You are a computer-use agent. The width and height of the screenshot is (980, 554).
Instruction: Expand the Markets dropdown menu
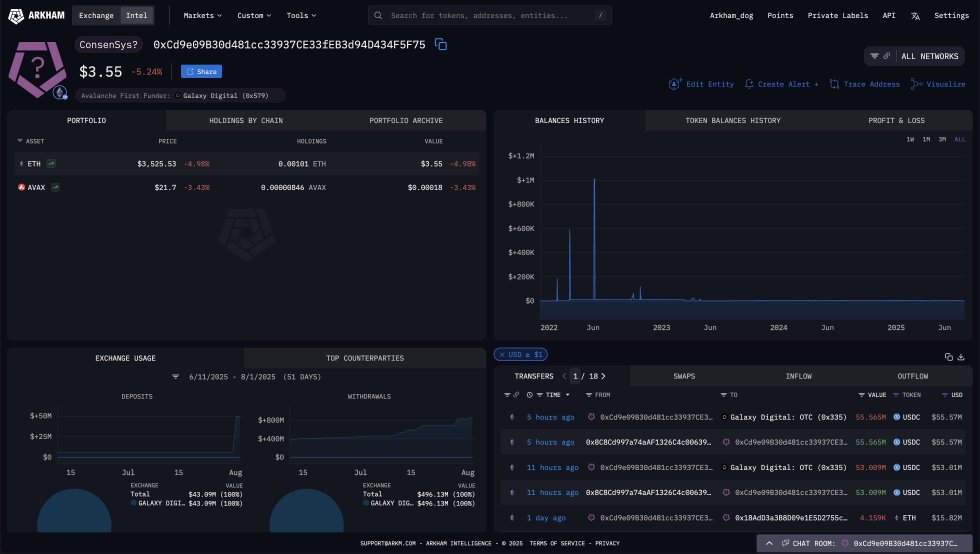[x=203, y=16]
